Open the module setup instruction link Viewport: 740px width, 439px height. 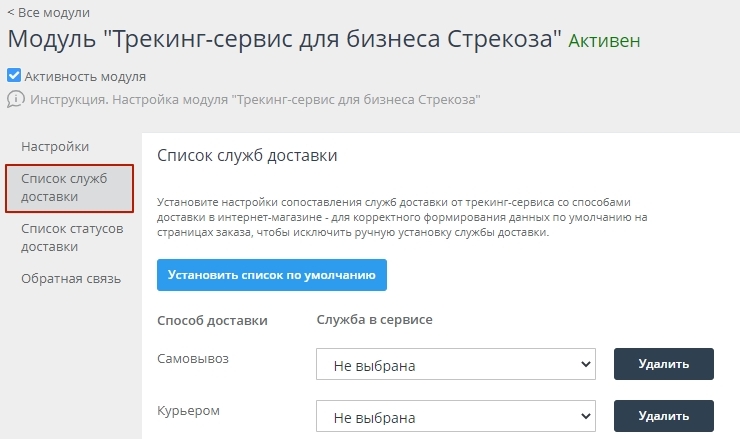(255, 99)
